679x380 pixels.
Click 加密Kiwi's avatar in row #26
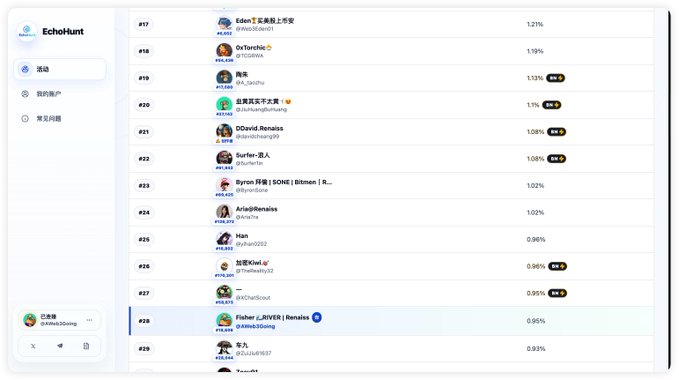coord(224,265)
